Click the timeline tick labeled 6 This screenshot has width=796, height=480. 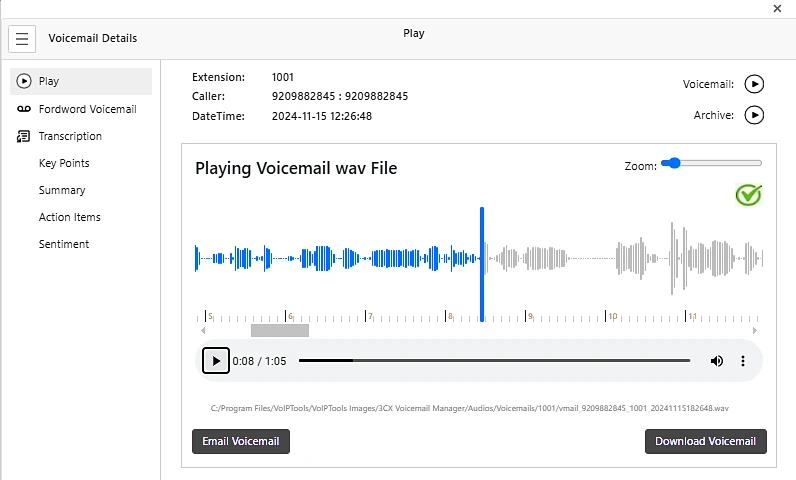(289, 316)
